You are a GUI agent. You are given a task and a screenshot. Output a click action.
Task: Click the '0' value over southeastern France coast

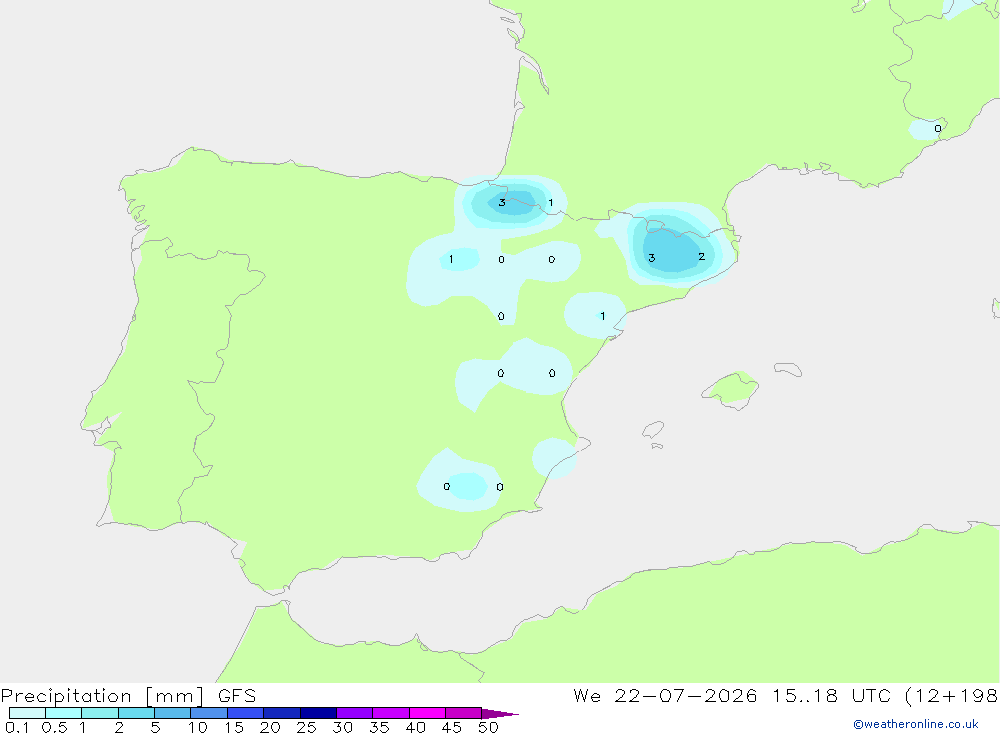(x=938, y=129)
